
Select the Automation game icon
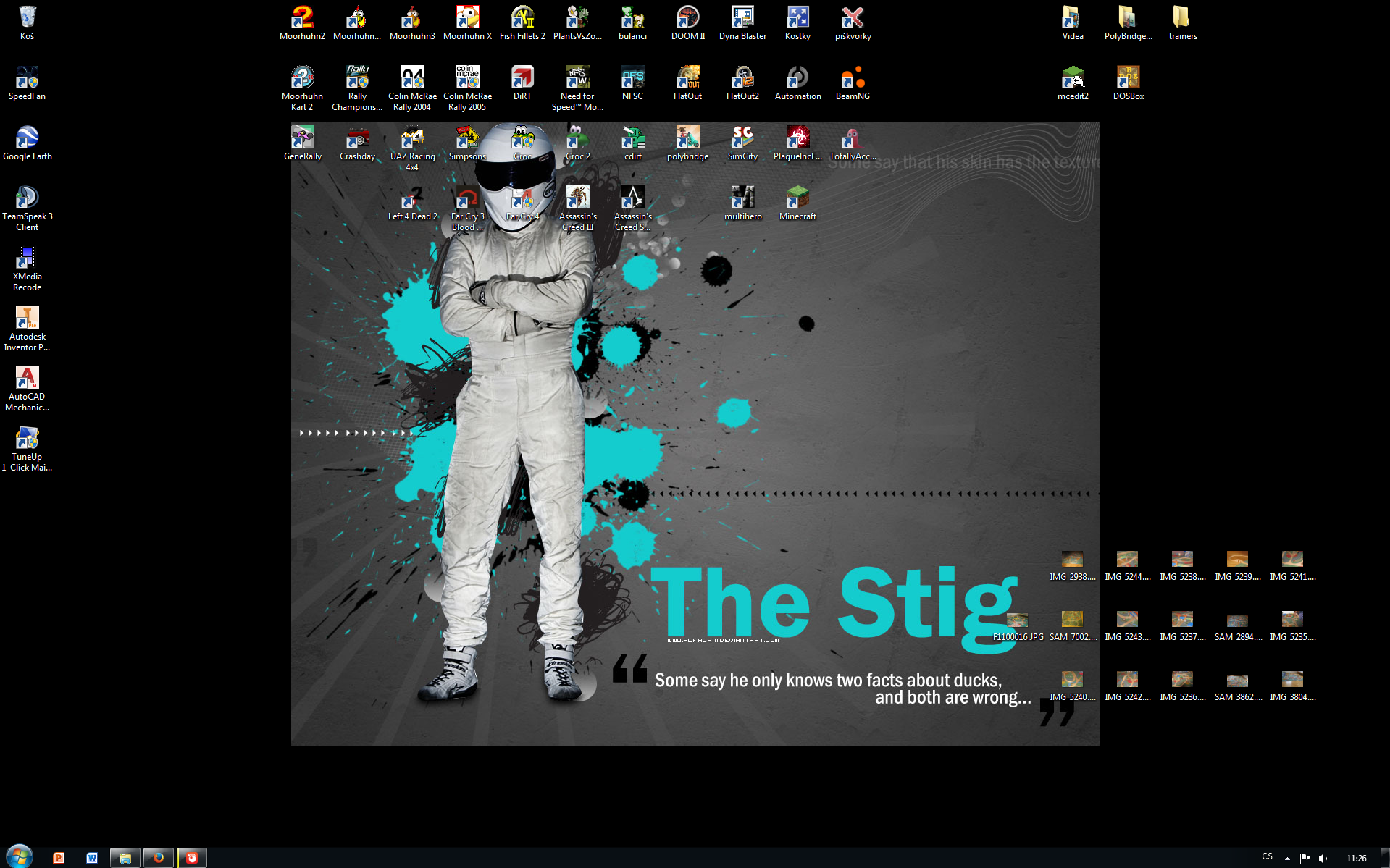point(797,83)
